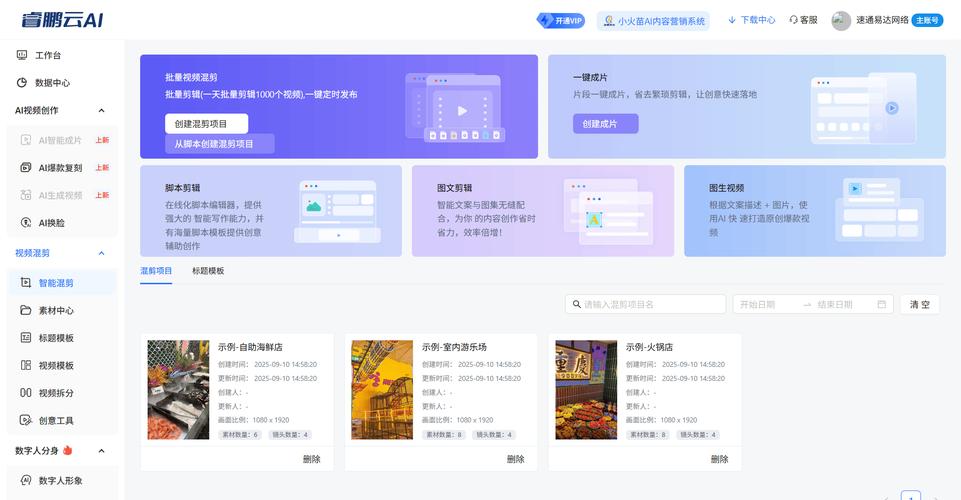This screenshot has height=500, width=961.
Task: Open the 素材中心 folder icon
Action: click(x=26, y=310)
